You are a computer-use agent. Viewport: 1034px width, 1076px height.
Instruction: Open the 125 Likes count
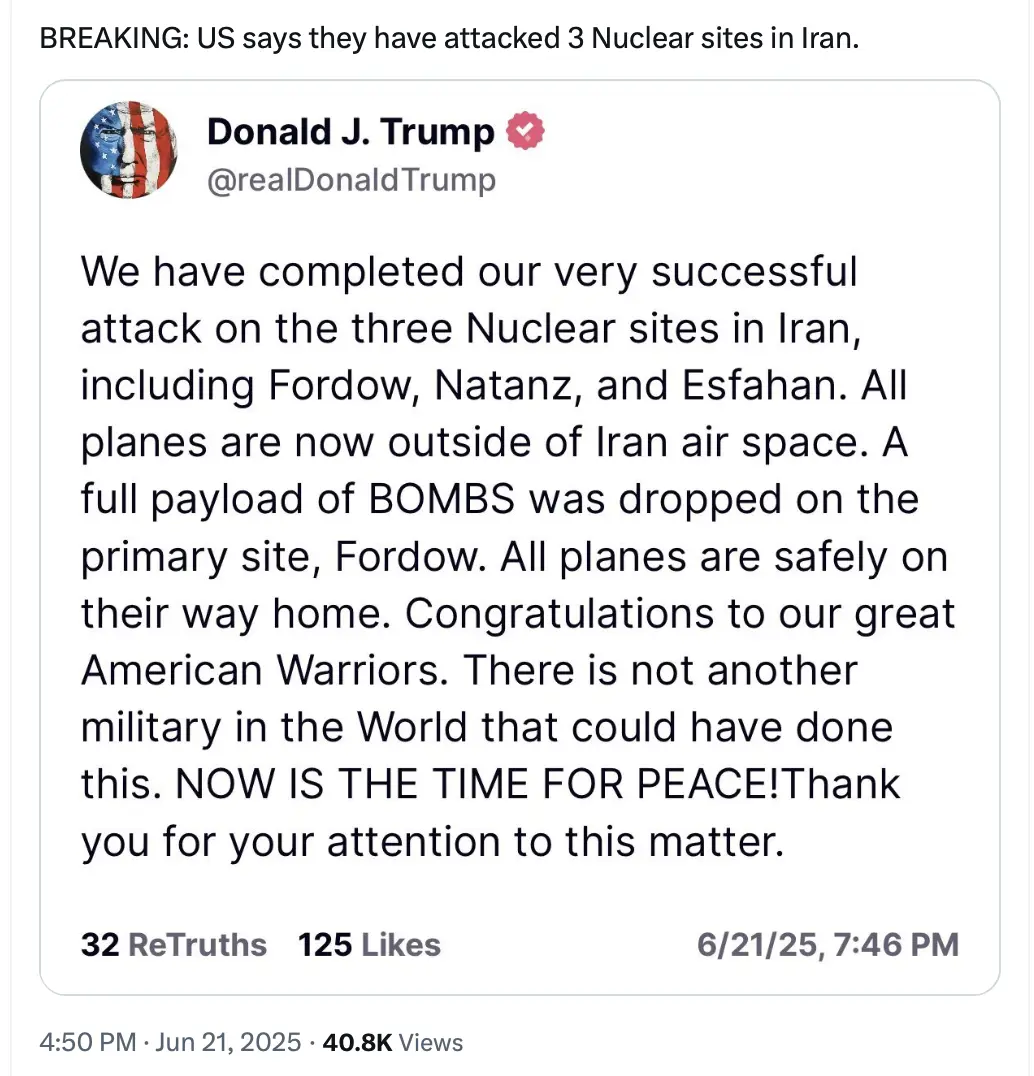(369, 945)
